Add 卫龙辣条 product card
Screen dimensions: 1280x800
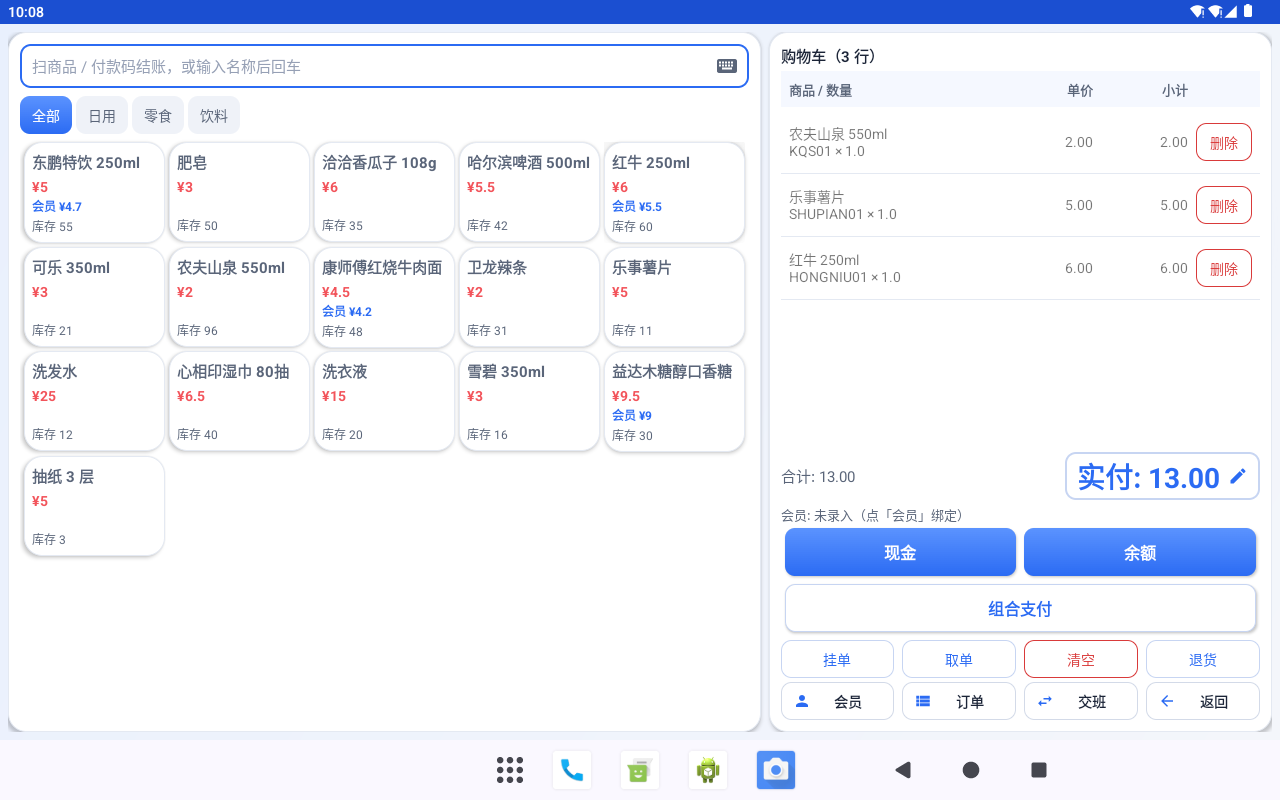coord(529,298)
